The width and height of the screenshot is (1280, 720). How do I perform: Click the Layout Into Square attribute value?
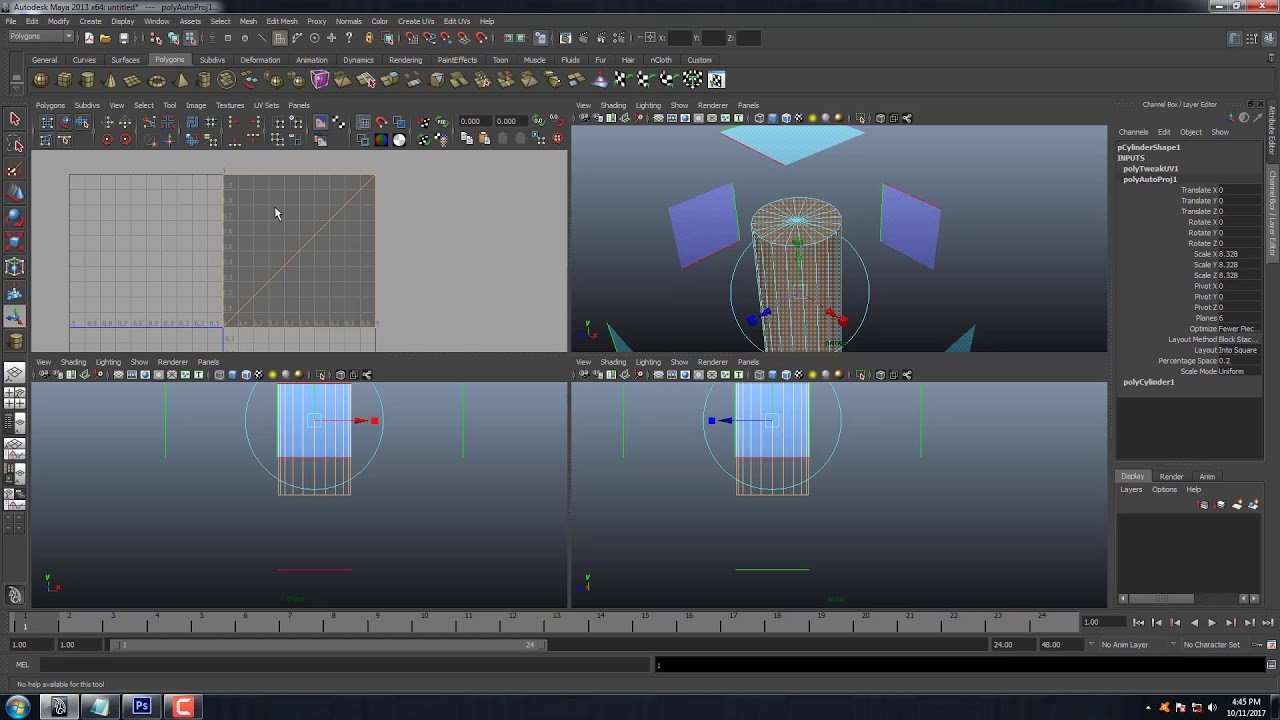pyautogui.click(x=1237, y=350)
